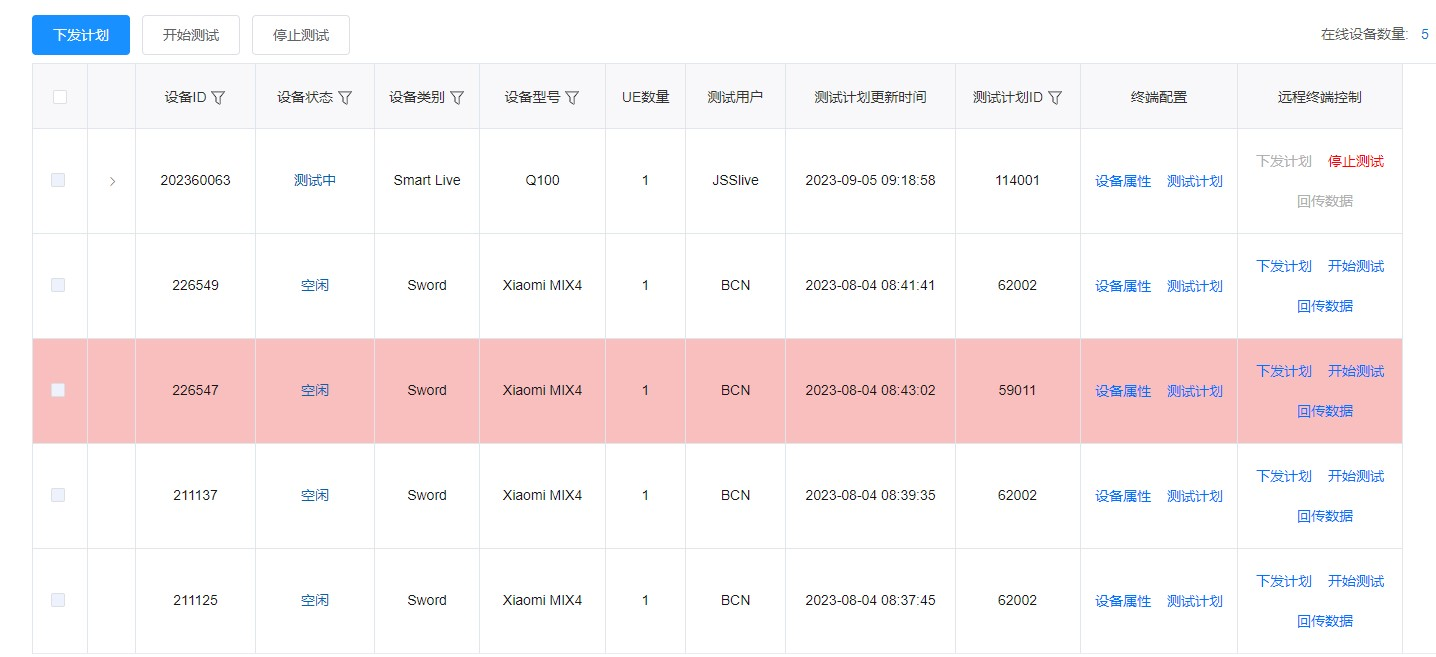
Task: Tick the checkbox for device 211125
Action: (x=58, y=600)
